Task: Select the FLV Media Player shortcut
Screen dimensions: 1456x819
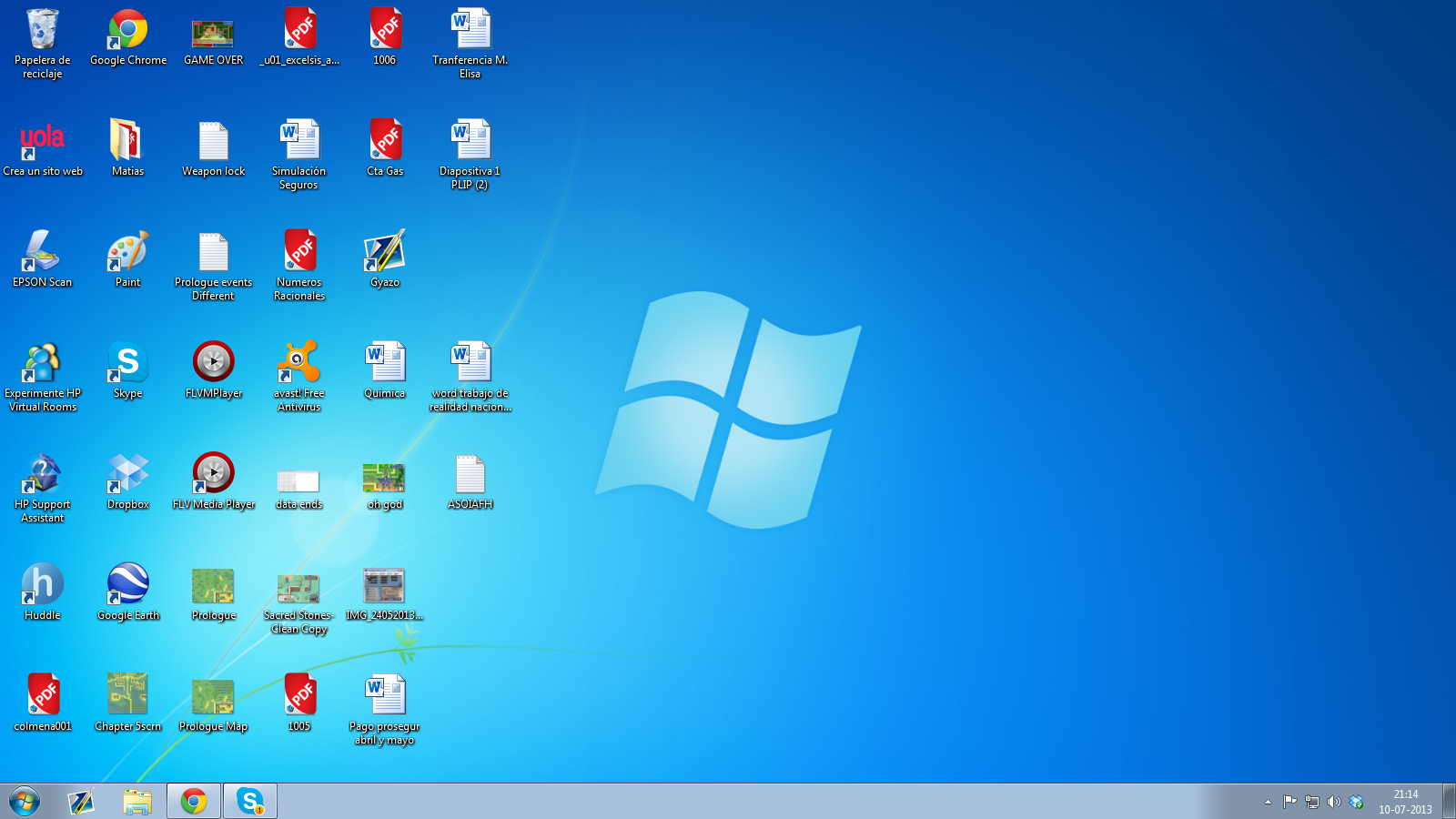Action: coord(213,482)
